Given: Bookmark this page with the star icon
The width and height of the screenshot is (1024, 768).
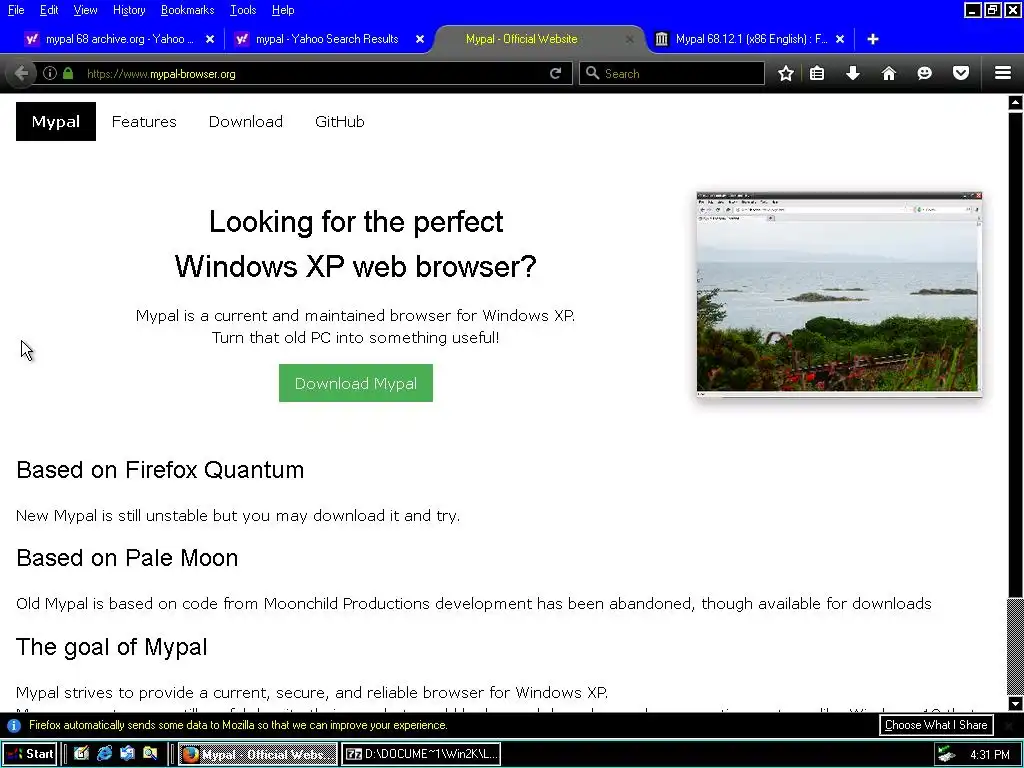Looking at the screenshot, I should coord(786,73).
